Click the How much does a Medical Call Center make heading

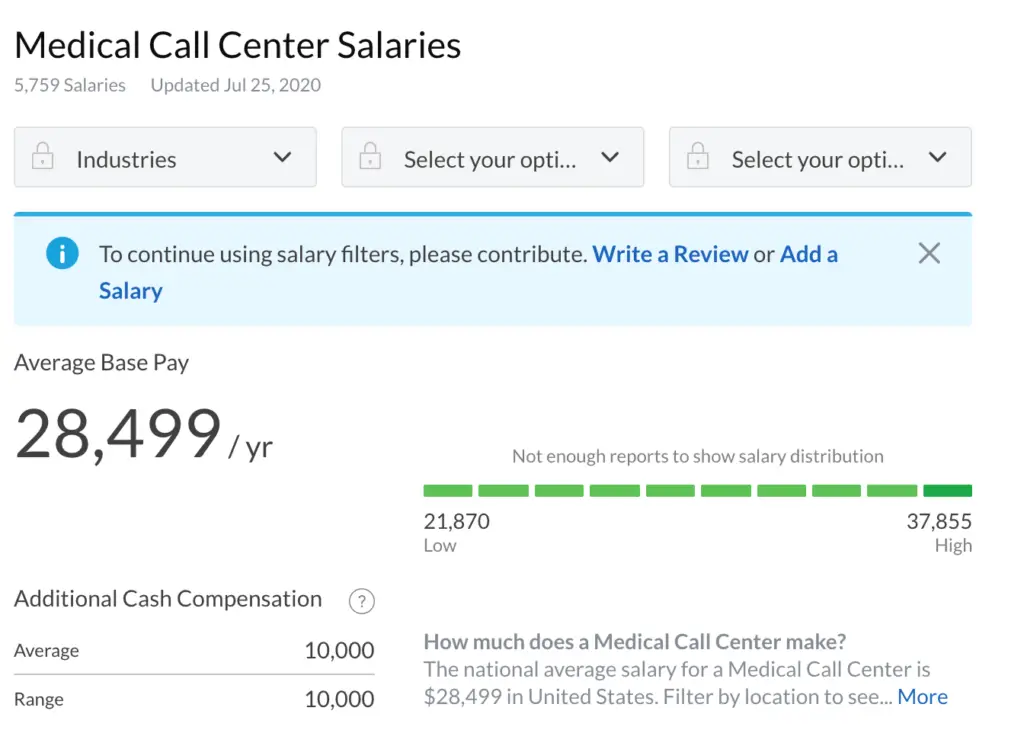[635, 642]
